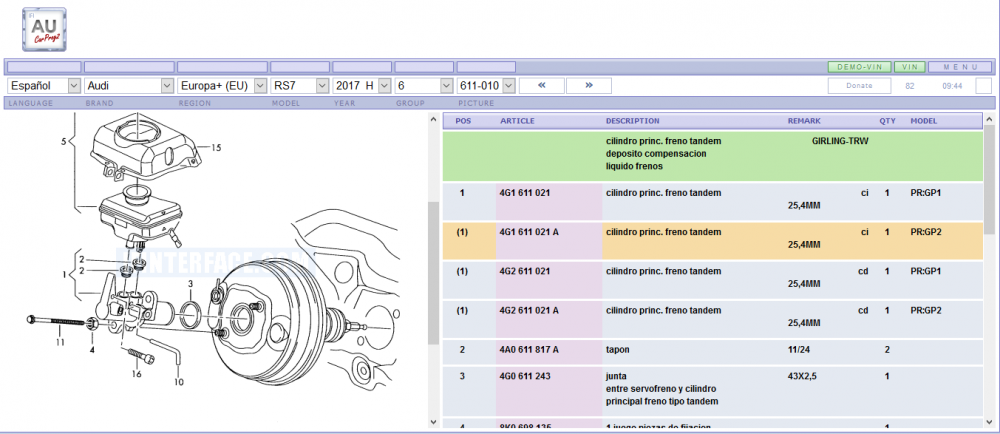This screenshot has height=434, width=1000.
Task: Open the Year dropdown showing 2017 H
Action: (362, 85)
